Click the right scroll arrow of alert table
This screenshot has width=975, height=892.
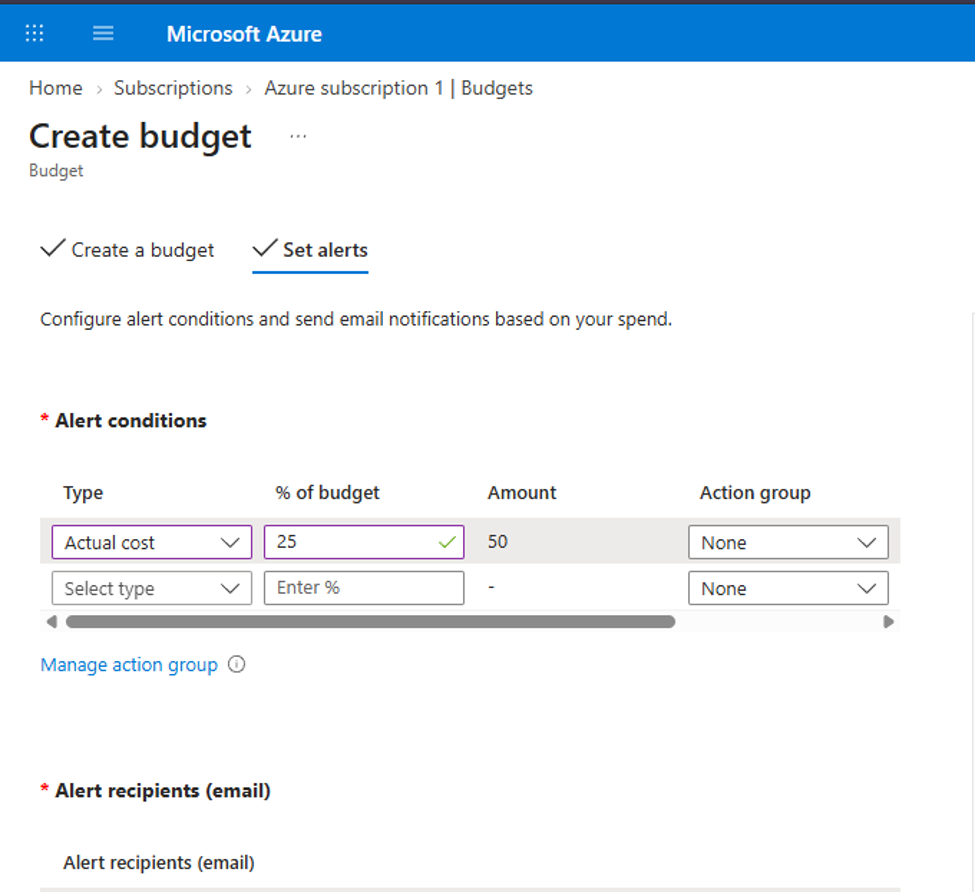point(889,622)
